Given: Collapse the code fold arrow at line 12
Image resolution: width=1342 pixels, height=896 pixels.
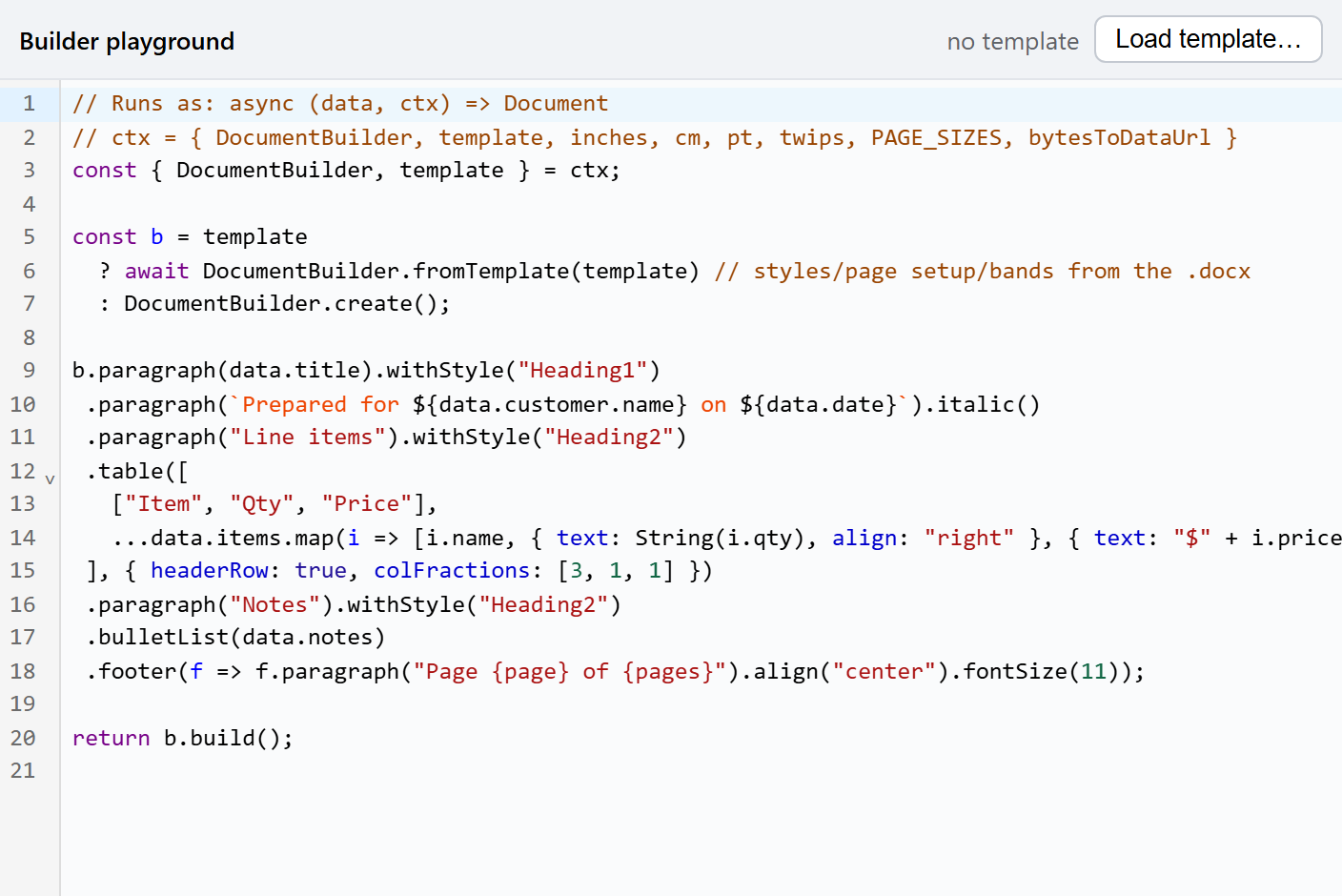Looking at the screenshot, I should pyautogui.click(x=50, y=479).
